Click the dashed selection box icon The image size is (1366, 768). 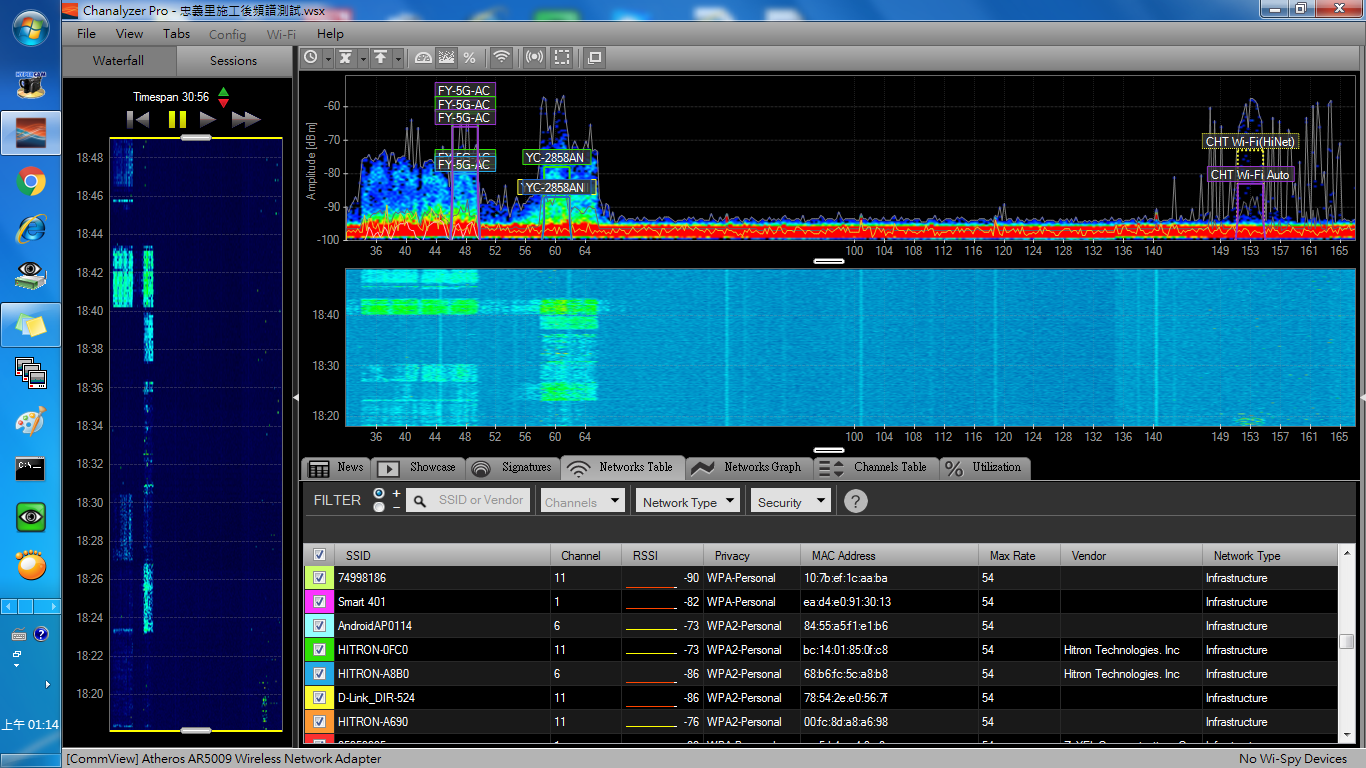(563, 58)
